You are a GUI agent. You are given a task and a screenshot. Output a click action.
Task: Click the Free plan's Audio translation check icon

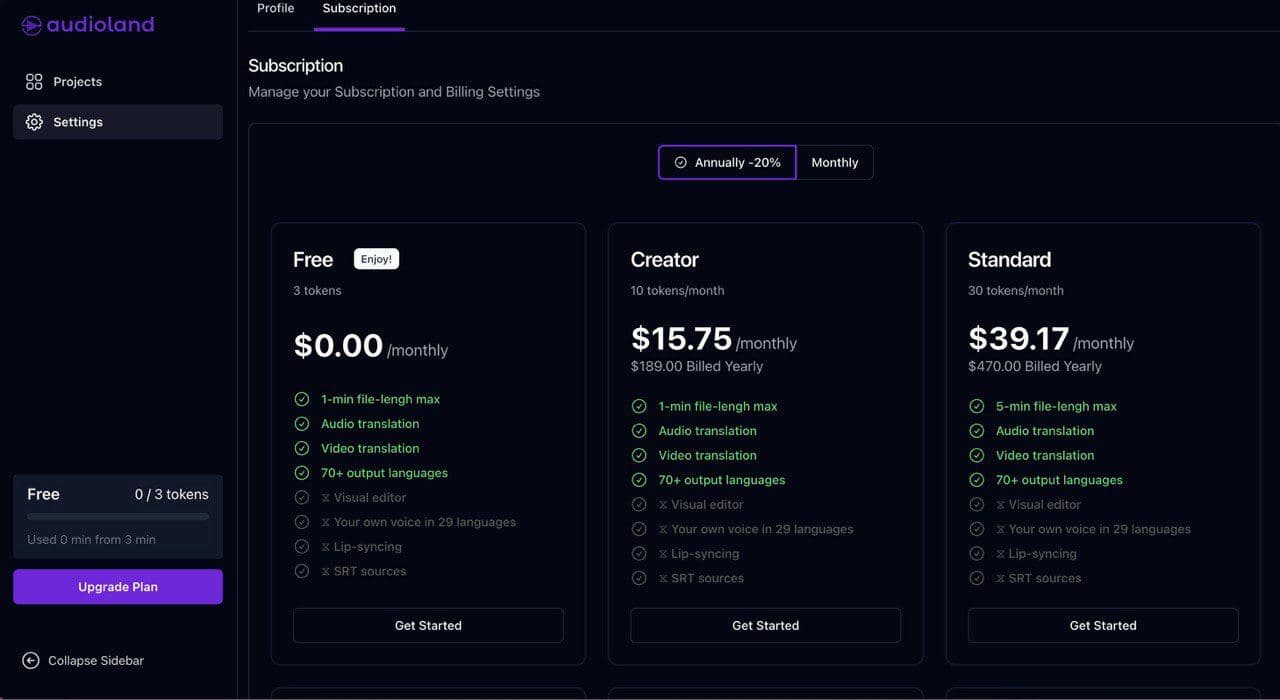[x=302, y=424]
